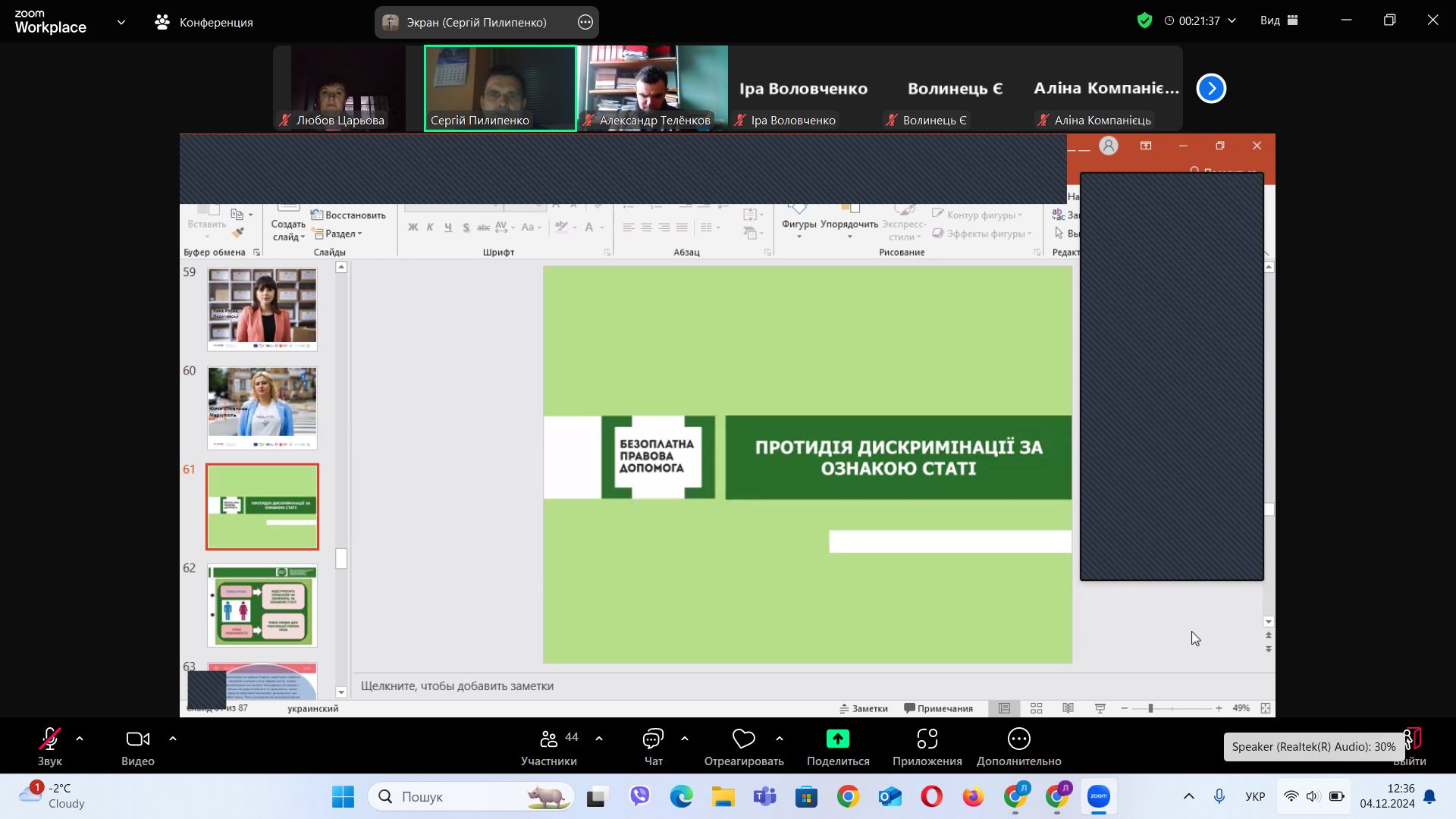The width and height of the screenshot is (1456, 819).
Task: Open Участники participants panel
Action: (549, 739)
